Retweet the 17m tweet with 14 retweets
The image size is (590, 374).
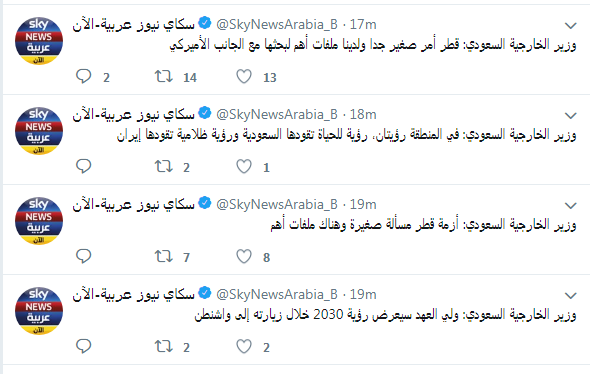tap(164, 76)
